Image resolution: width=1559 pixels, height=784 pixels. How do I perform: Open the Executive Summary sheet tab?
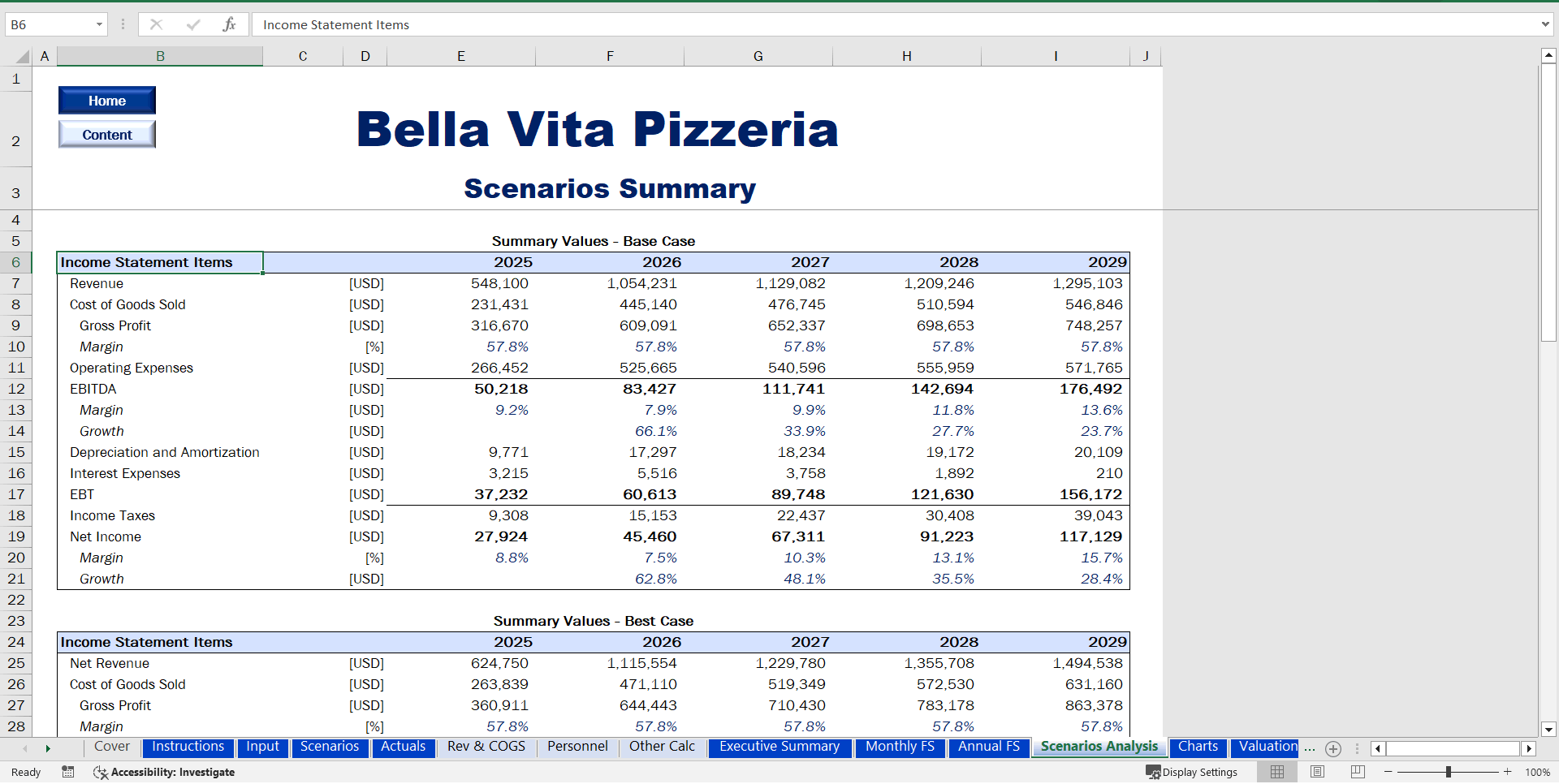(x=779, y=747)
